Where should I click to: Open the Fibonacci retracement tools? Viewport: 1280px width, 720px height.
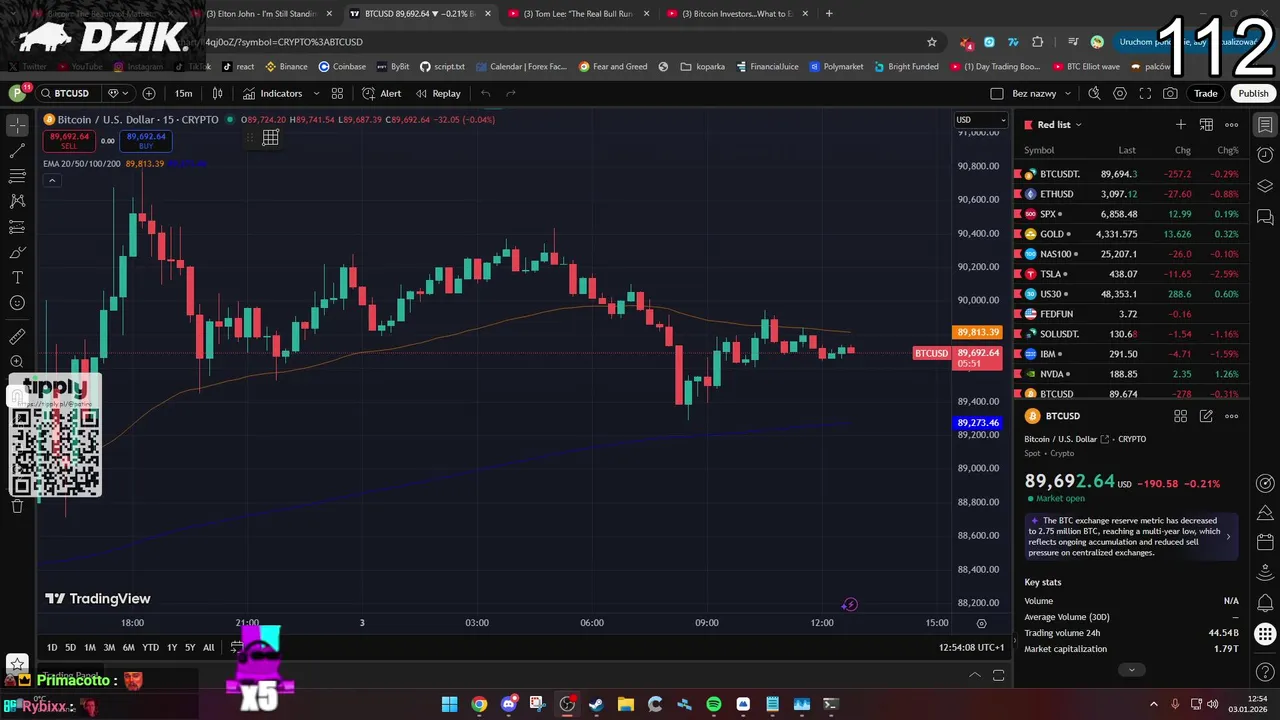18,176
